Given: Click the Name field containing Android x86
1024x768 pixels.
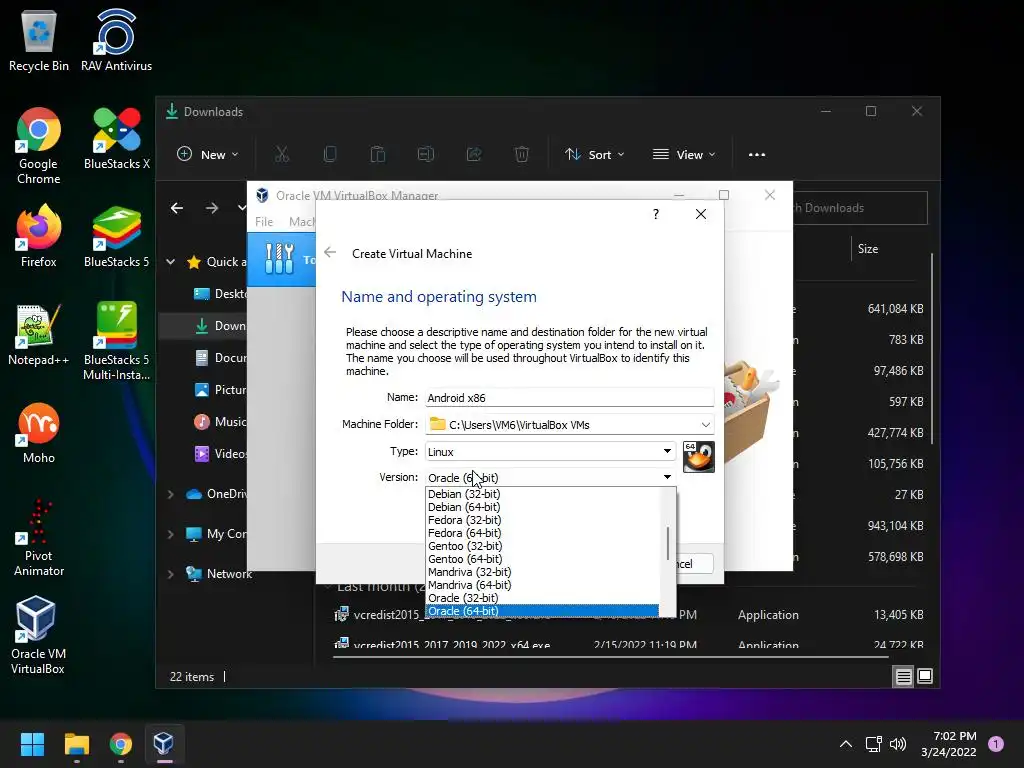Looking at the screenshot, I should [x=569, y=398].
